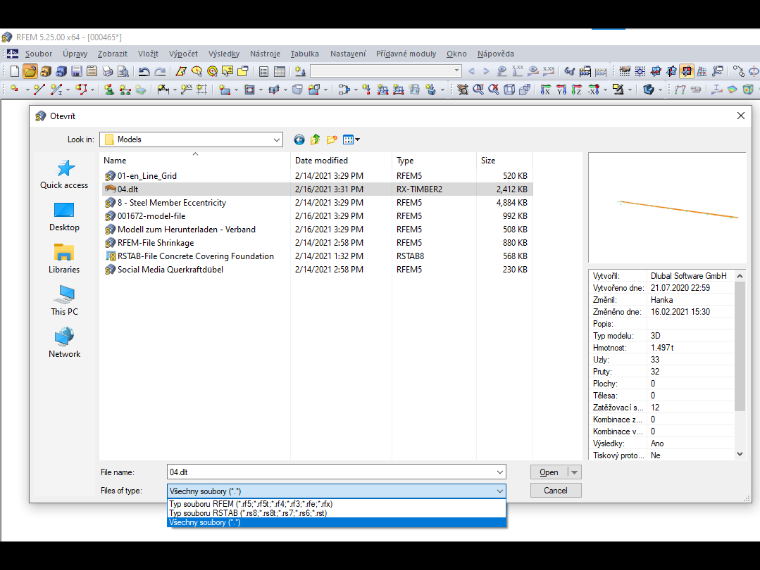This screenshot has width=760, height=570.
Task: Click the Undo arrow icon
Action: 144,72
